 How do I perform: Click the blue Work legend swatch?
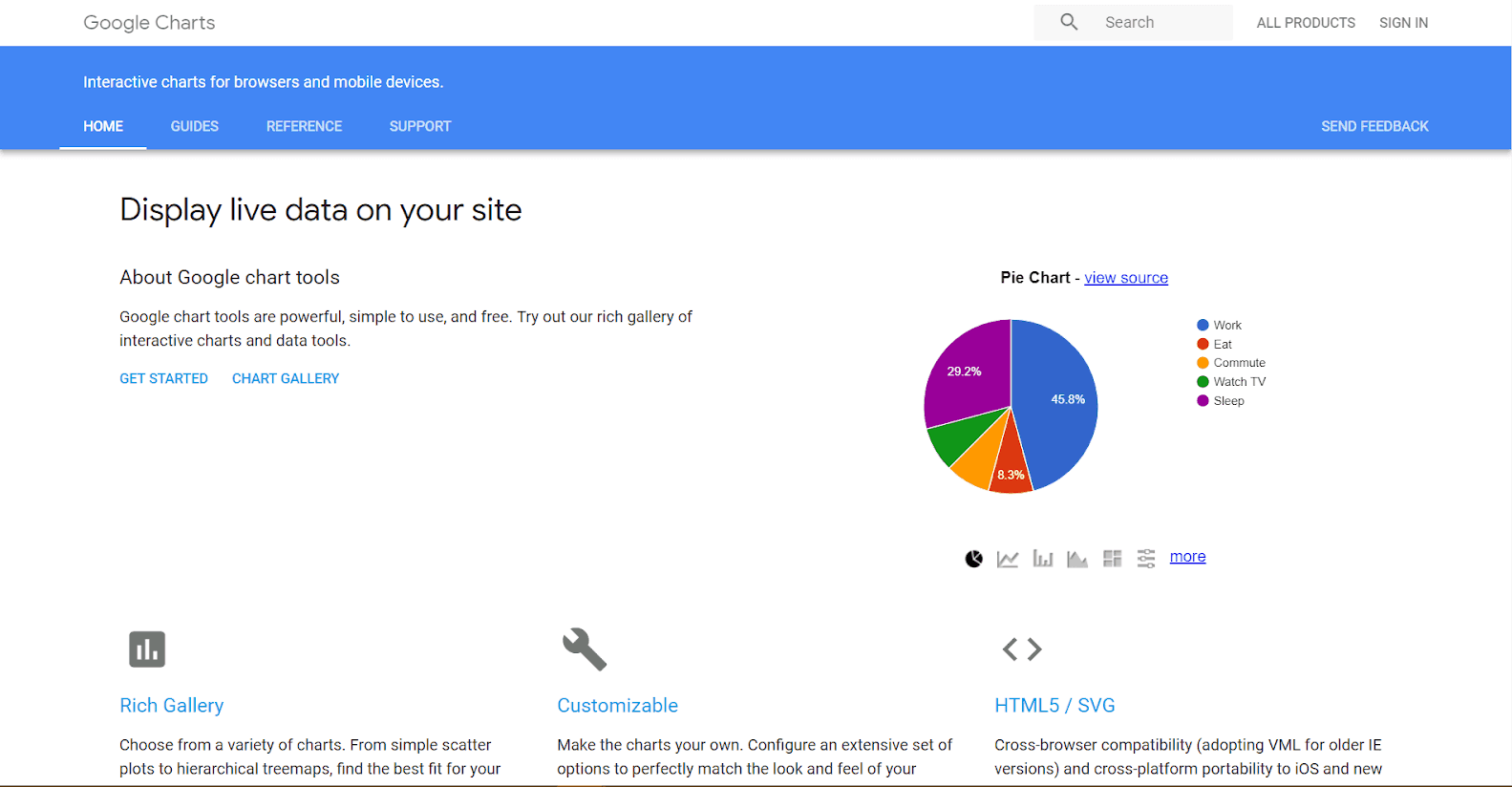[x=1203, y=325]
